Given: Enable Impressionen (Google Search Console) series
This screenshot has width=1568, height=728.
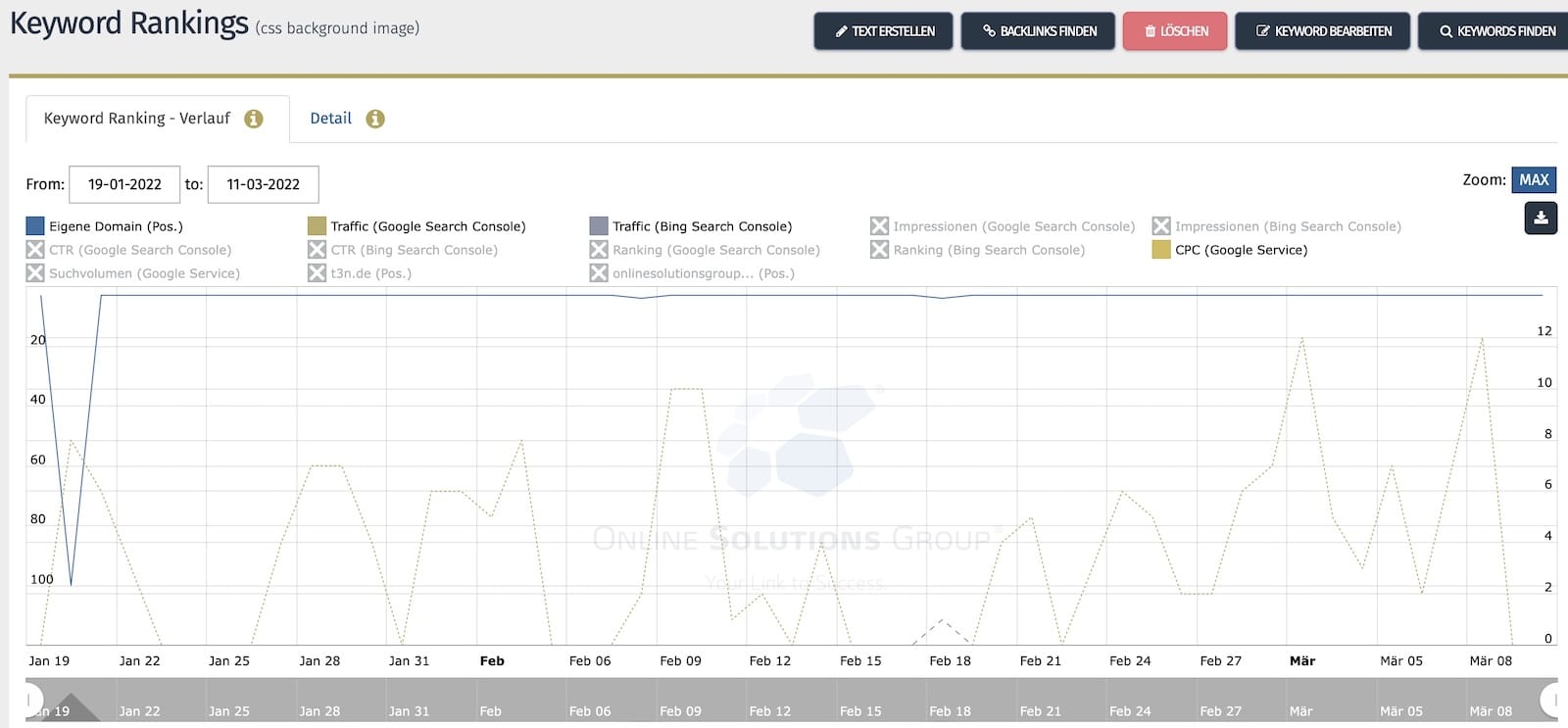Looking at the screenshot, I should point(1003,226).
